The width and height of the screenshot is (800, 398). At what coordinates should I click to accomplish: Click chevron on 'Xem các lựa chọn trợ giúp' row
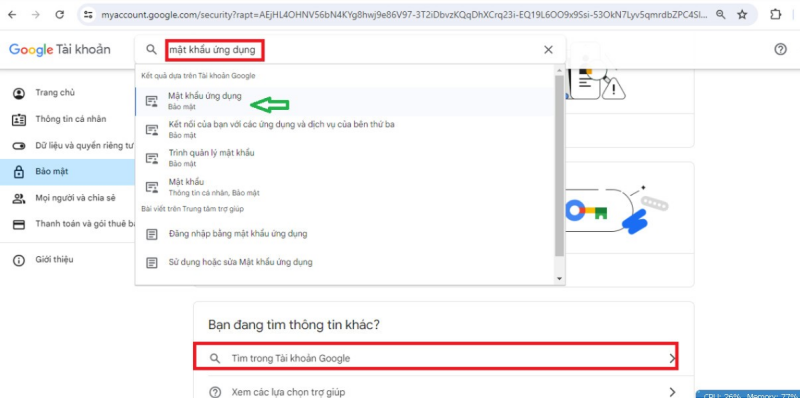[672, 392]
